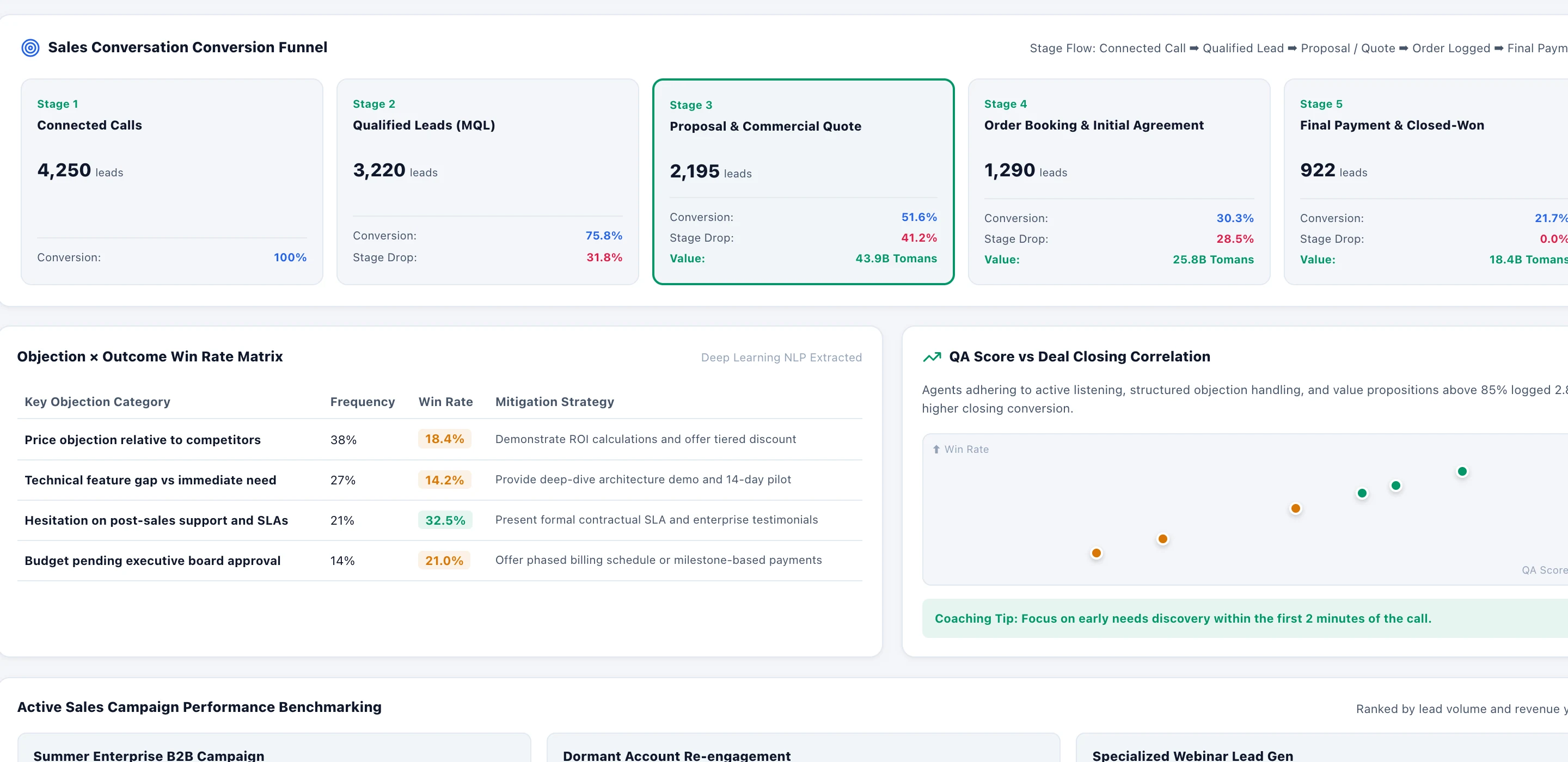Click the 41.2% stage drop figure
Screen dimensions: 1568x762
click(x=919, y=238)
